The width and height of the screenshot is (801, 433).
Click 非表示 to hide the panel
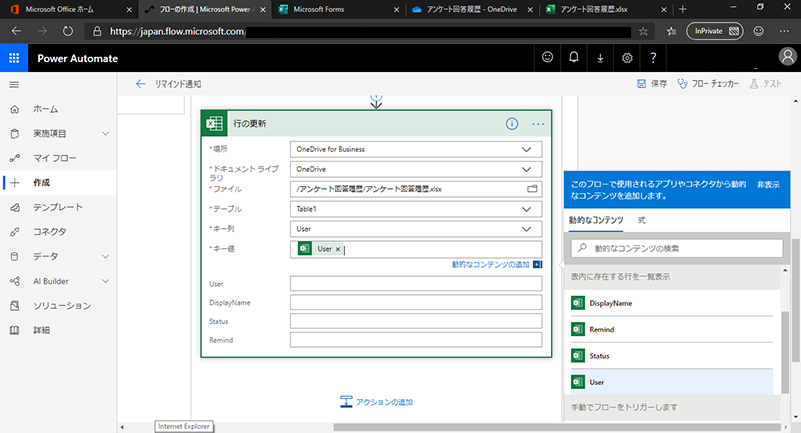point(768,185)
